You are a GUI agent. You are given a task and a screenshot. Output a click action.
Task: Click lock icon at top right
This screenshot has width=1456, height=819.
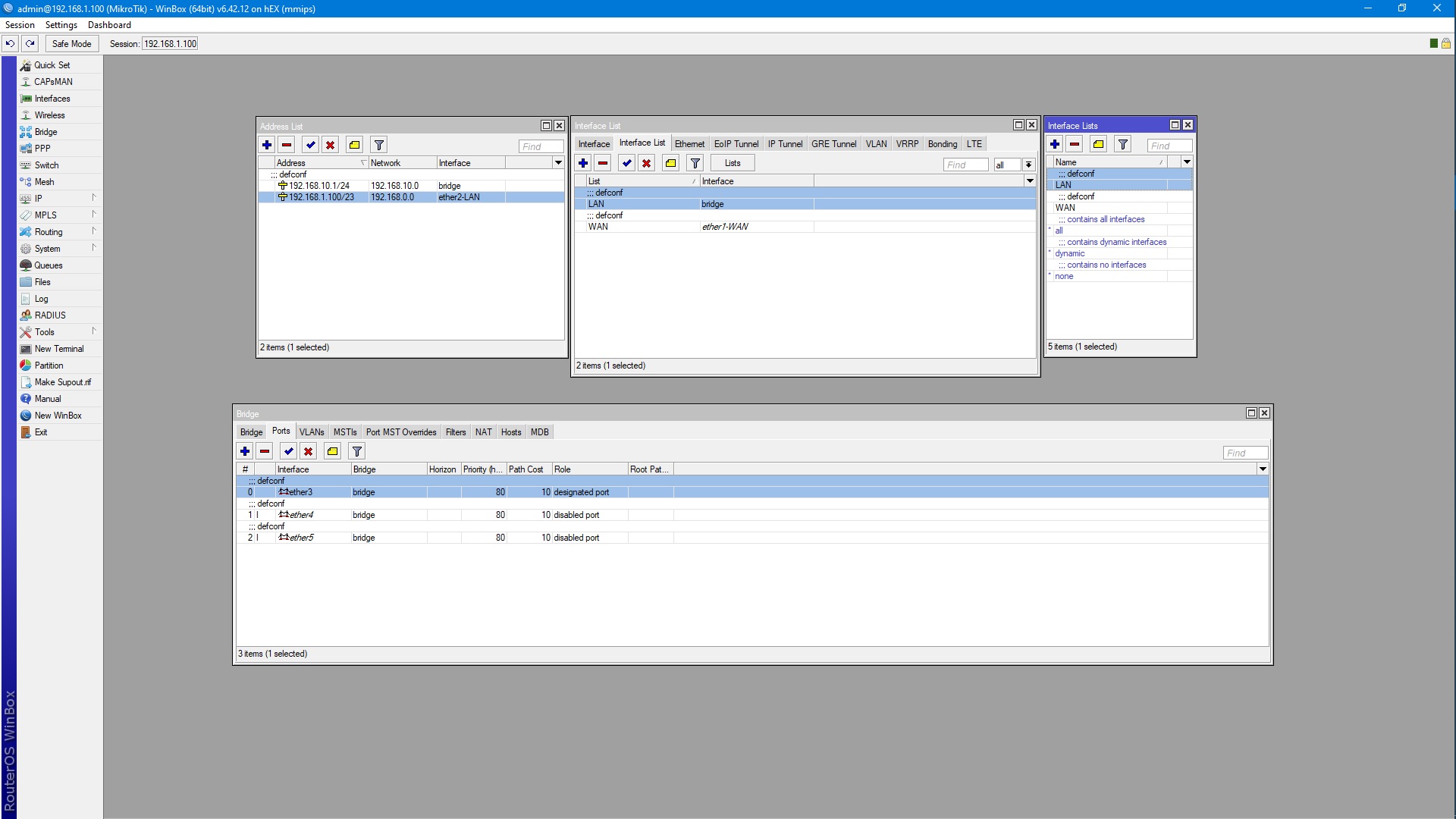coord(1446,43)
